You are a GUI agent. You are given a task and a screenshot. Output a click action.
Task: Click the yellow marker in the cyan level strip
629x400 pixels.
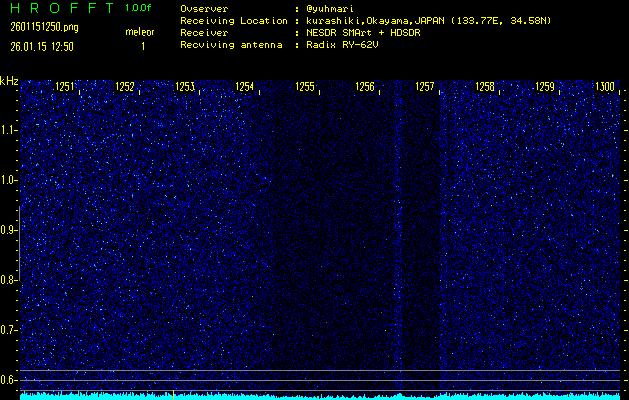(173, 395)
